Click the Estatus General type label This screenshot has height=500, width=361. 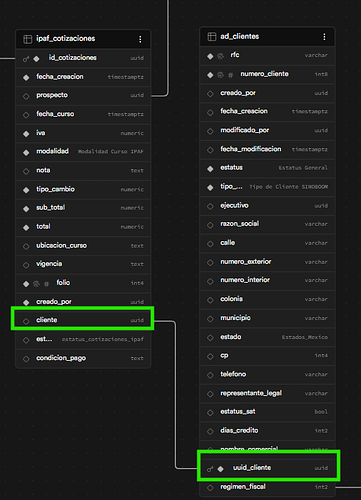click(303, 168)
